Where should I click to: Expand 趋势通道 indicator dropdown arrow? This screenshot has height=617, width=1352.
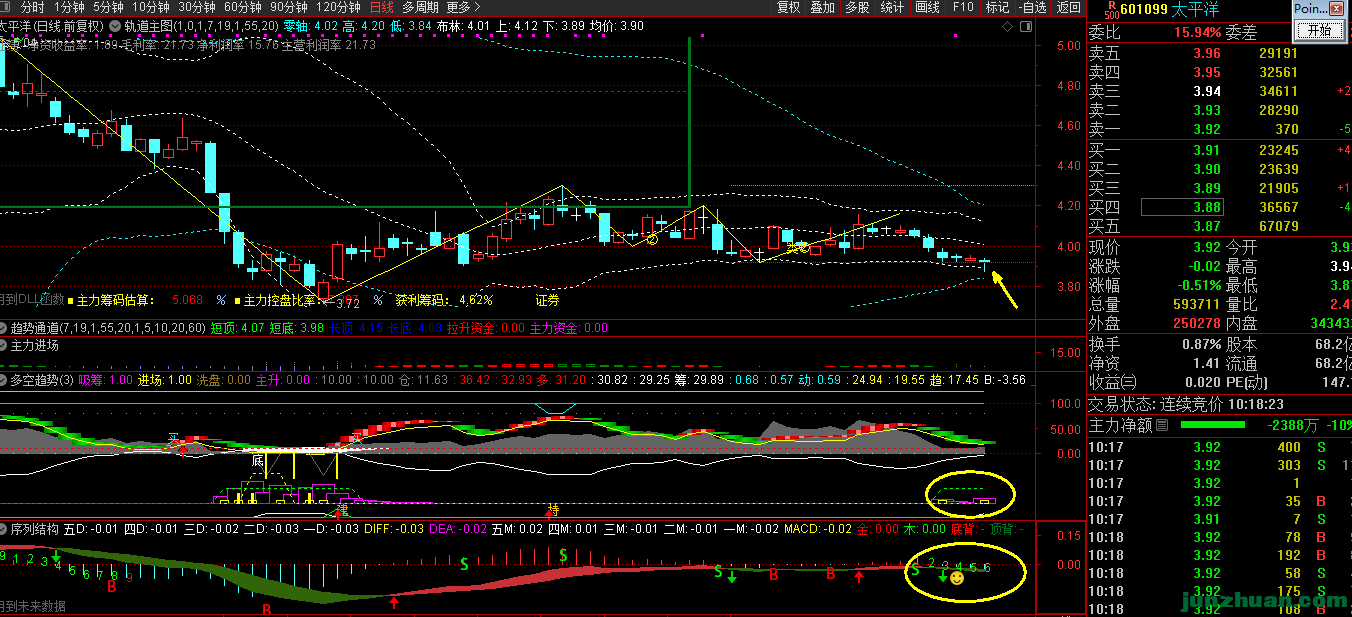[4, 328]
